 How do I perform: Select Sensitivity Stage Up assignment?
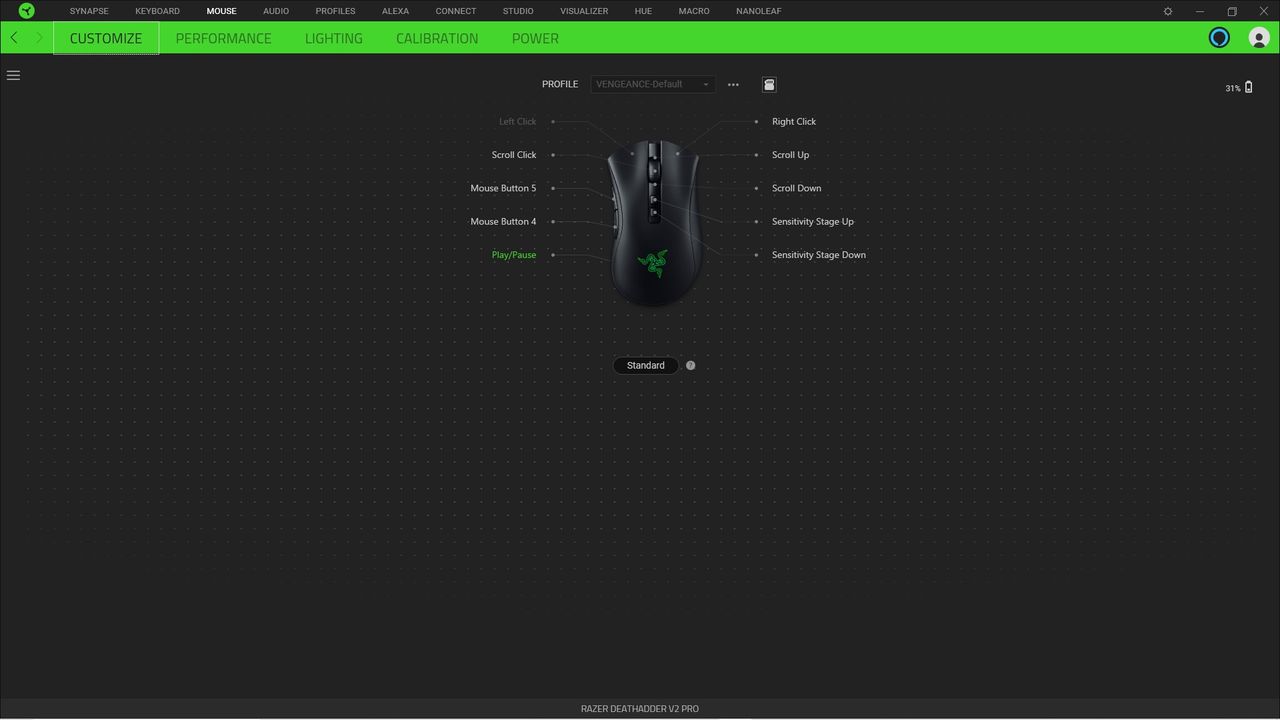coord(813,221)
